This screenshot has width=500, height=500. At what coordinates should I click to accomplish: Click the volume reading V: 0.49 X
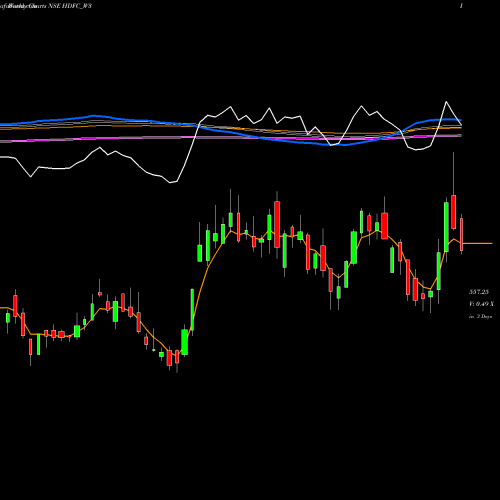point(481,304)
